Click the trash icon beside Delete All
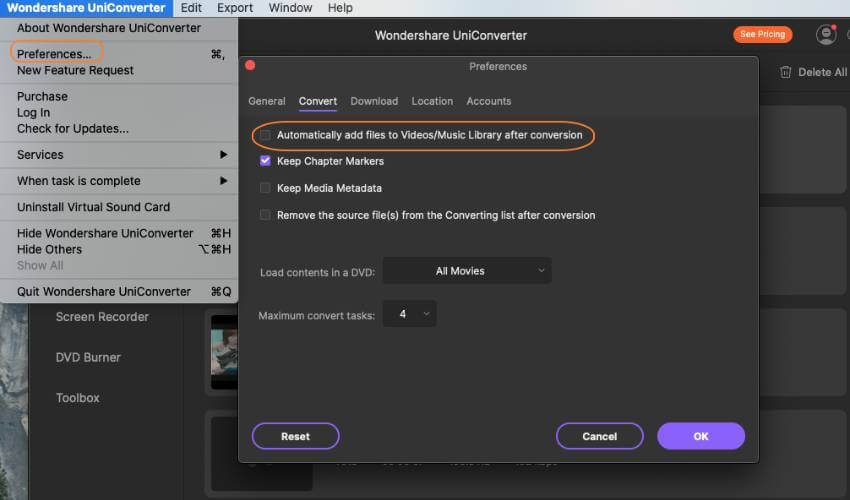 [x=785, y=72]
